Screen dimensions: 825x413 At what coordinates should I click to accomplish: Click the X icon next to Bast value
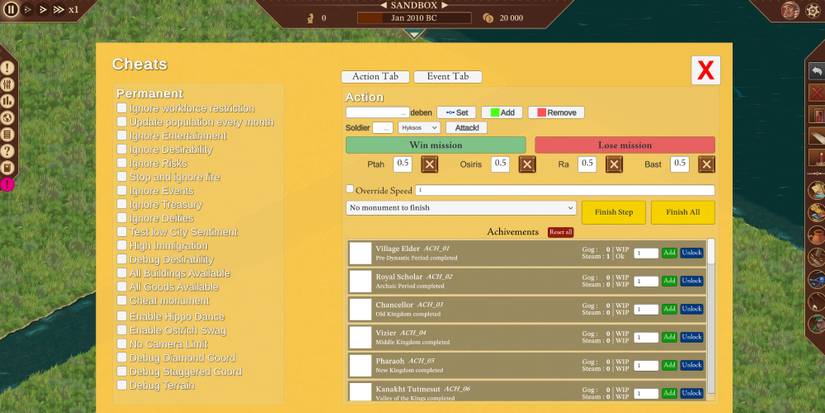click(x=706, y=164)
